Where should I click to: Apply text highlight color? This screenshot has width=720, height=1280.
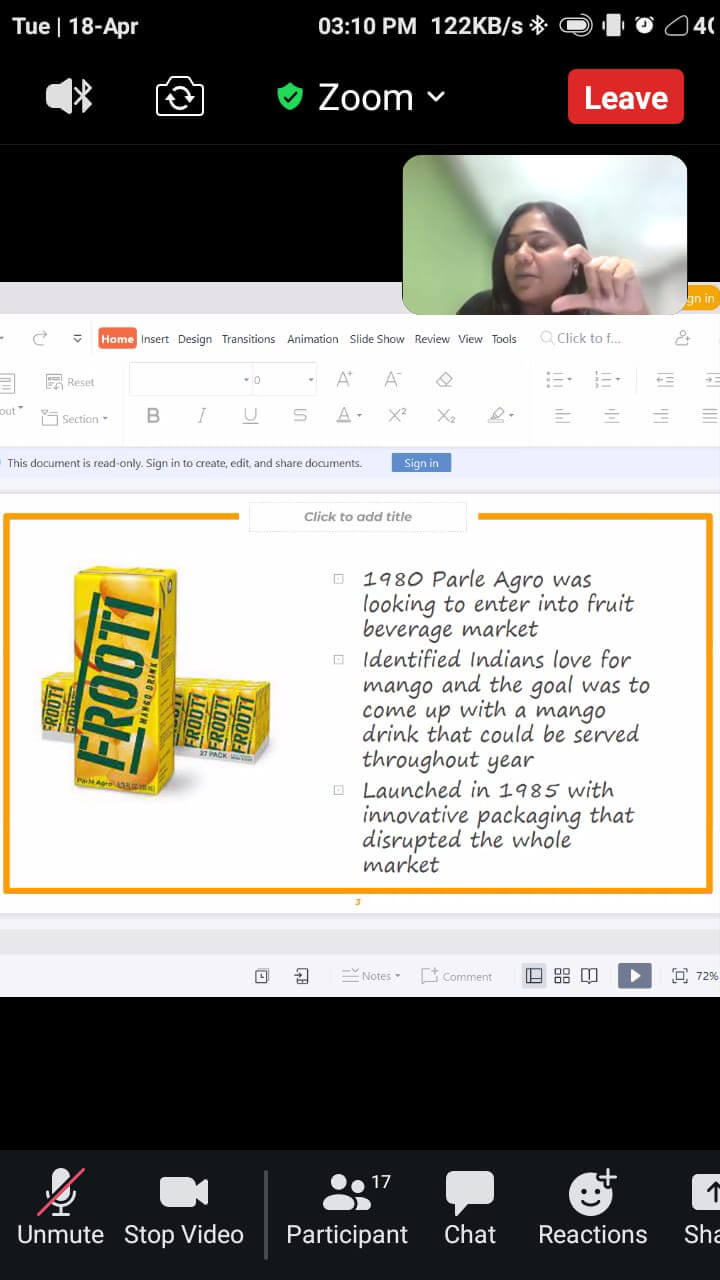point(496,416)
